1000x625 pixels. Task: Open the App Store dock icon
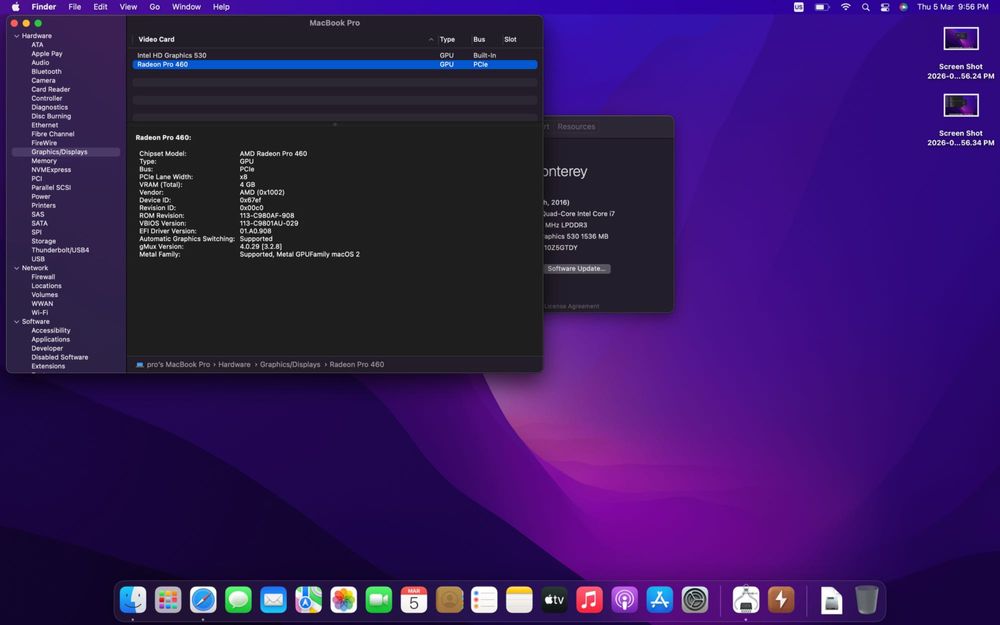coord(659,600)
